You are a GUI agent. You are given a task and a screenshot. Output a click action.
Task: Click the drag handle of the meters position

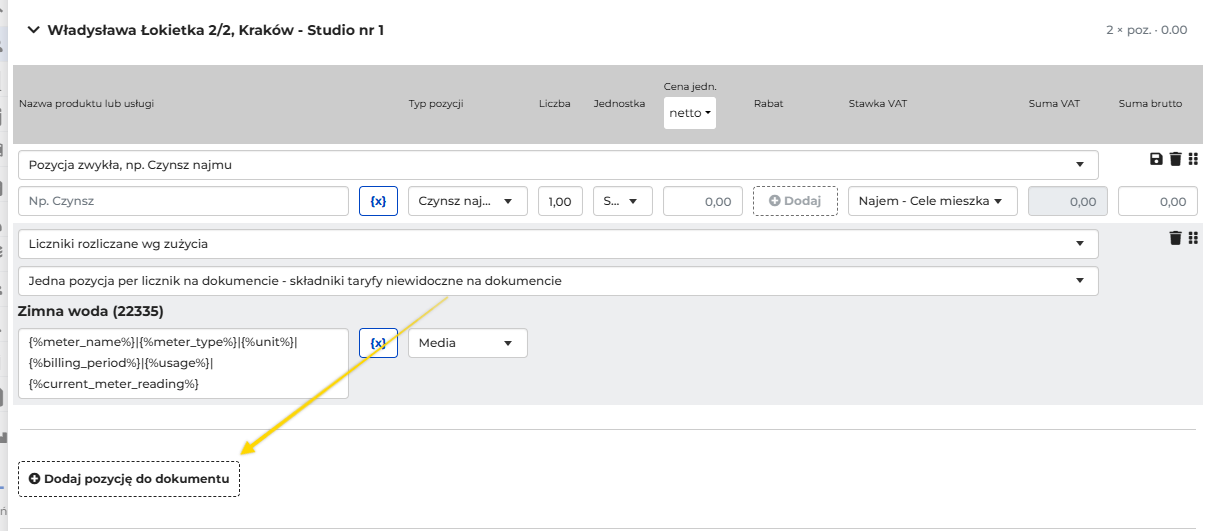coord(1192,238)
